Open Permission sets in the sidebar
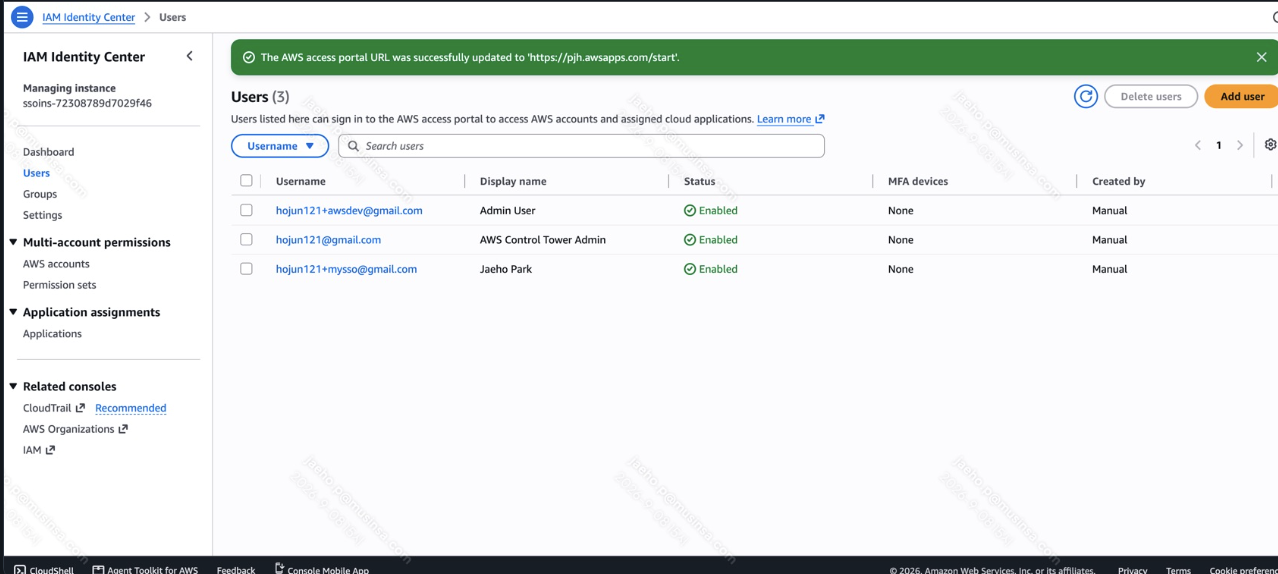The image size is (1278, 574). [x=60, y=285]
